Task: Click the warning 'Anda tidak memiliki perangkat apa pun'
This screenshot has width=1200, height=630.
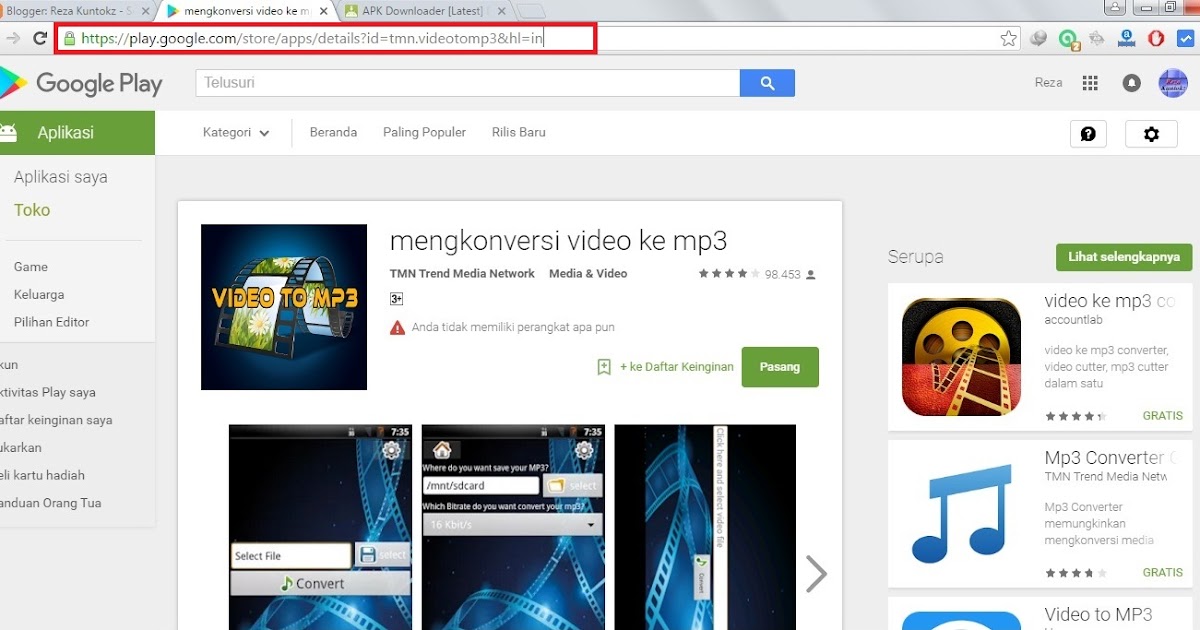Action: click(x=502, y=327)
